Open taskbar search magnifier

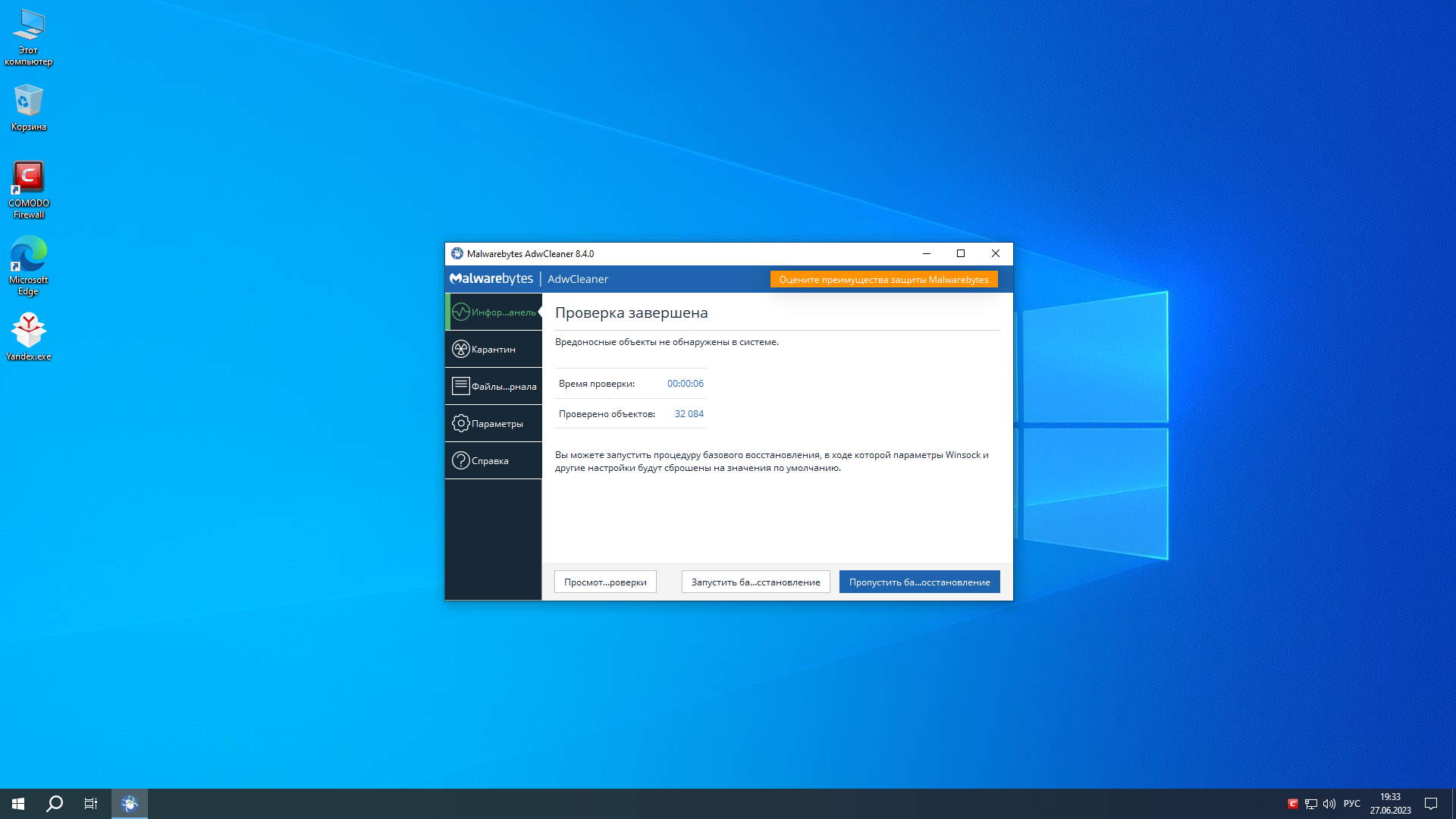pos(55,803)
